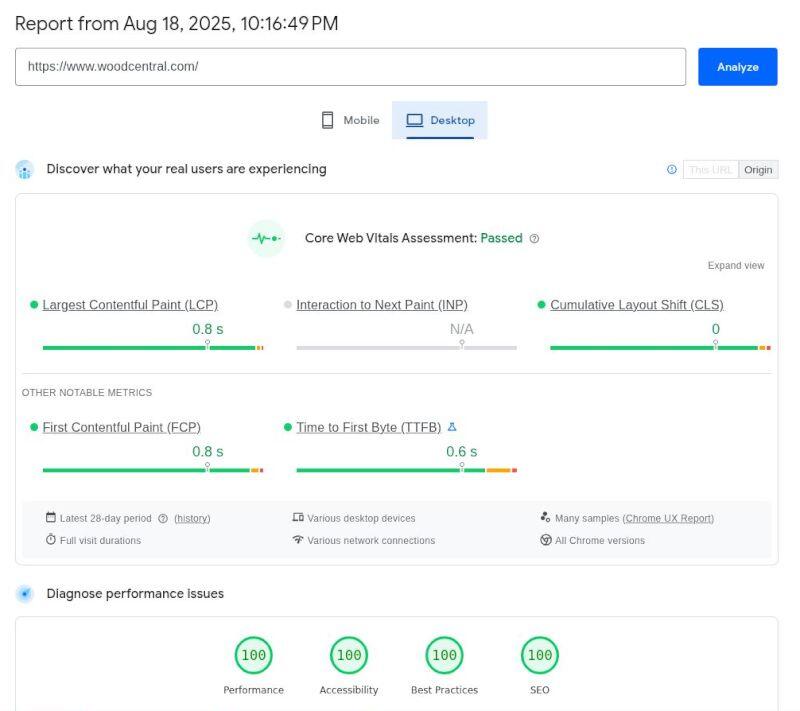
Task: Toggle to Origin data view
Action: point(758,170)
